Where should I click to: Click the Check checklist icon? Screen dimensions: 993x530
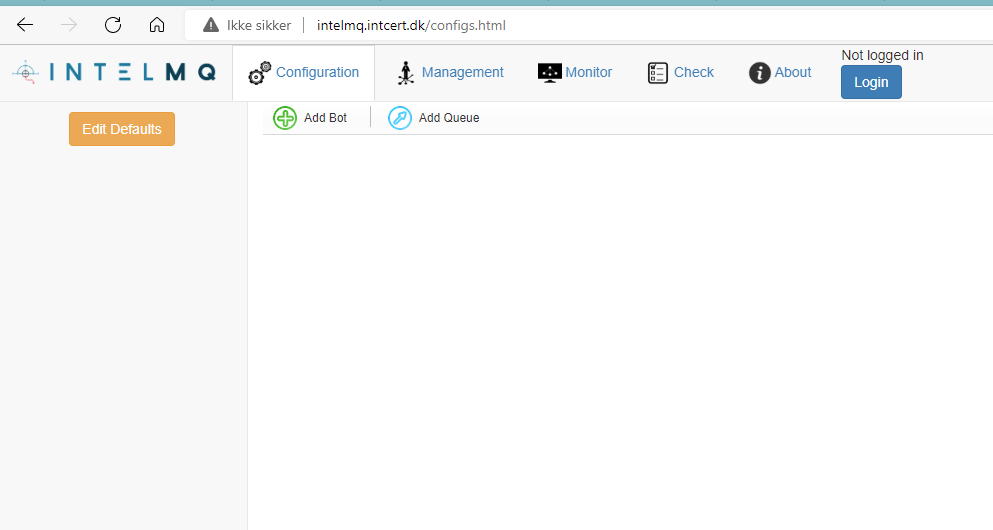pos(657,72)
